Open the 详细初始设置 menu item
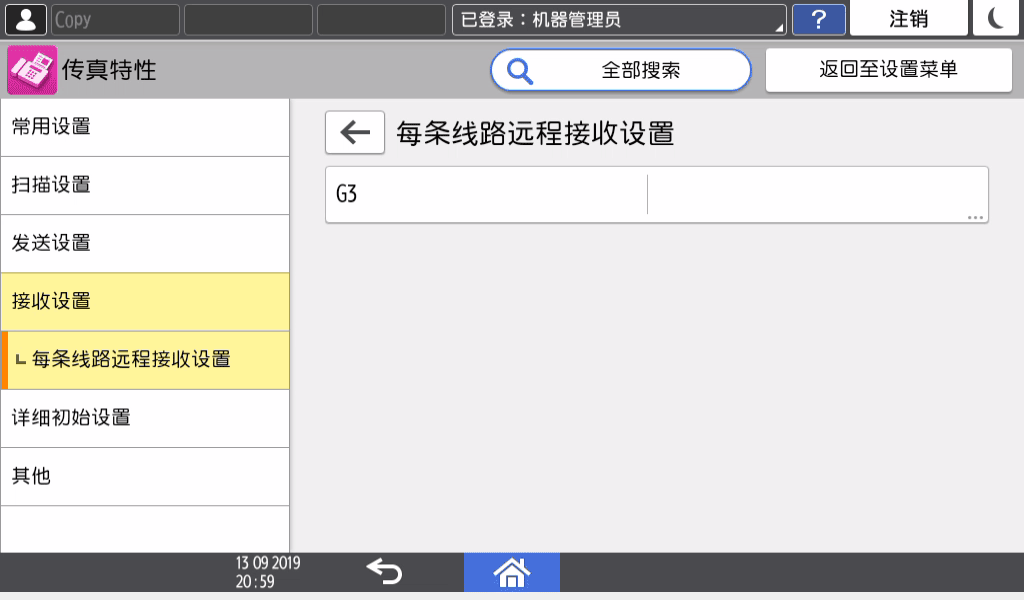Screen dimensions: 1024x600 (145, 418)
